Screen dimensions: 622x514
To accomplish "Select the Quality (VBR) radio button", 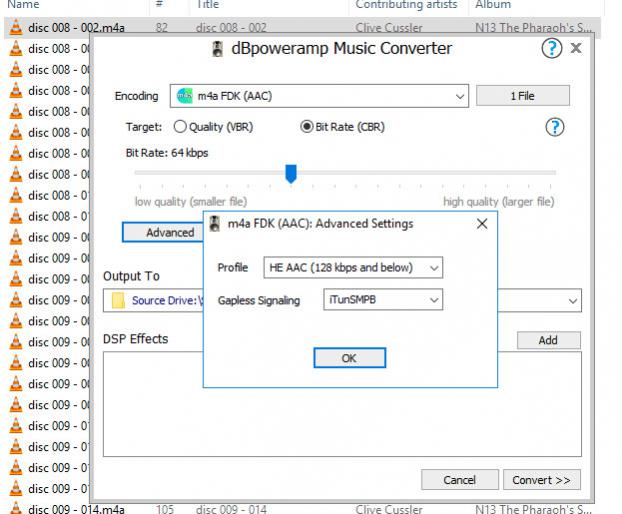I will 181,127.
